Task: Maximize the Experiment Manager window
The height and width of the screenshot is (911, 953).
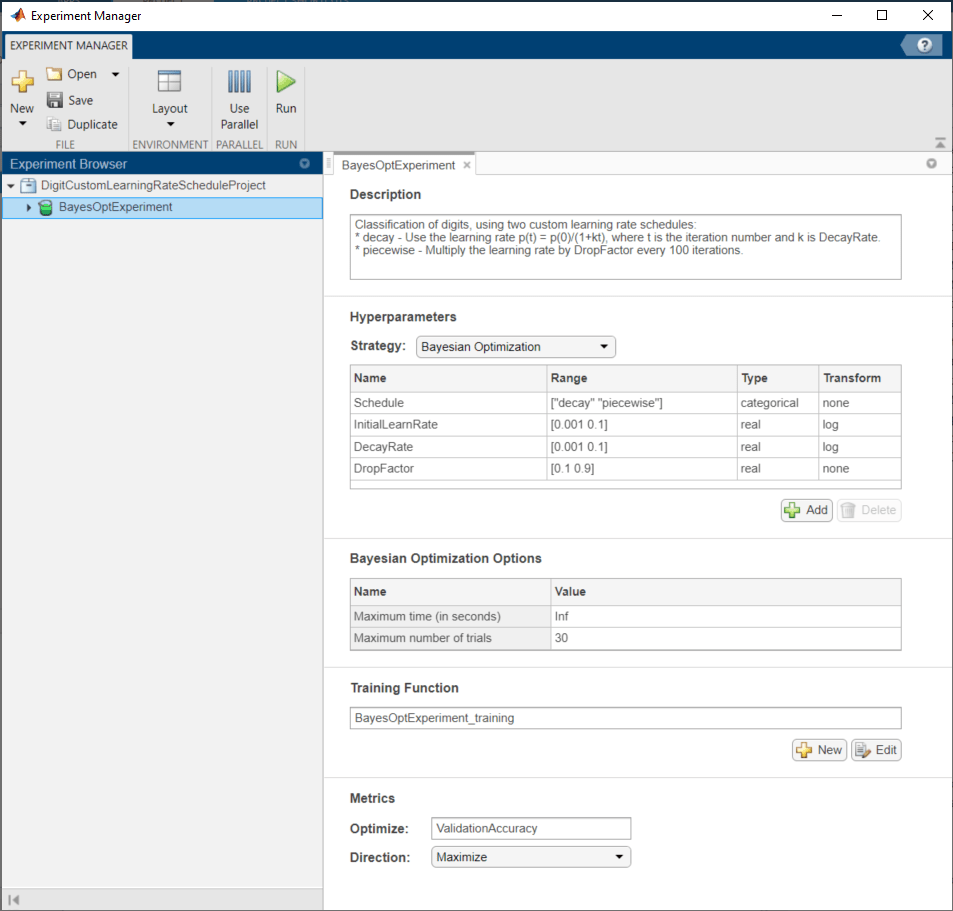Action: point(882,15)
